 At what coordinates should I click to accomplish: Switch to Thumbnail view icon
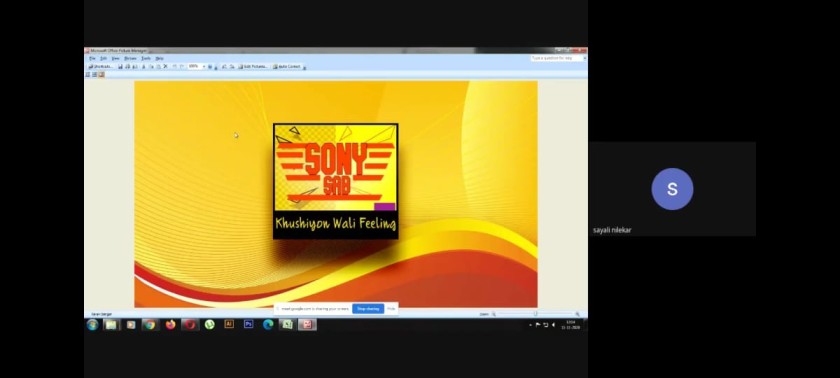pyautogui.click(x=87, y=74)
